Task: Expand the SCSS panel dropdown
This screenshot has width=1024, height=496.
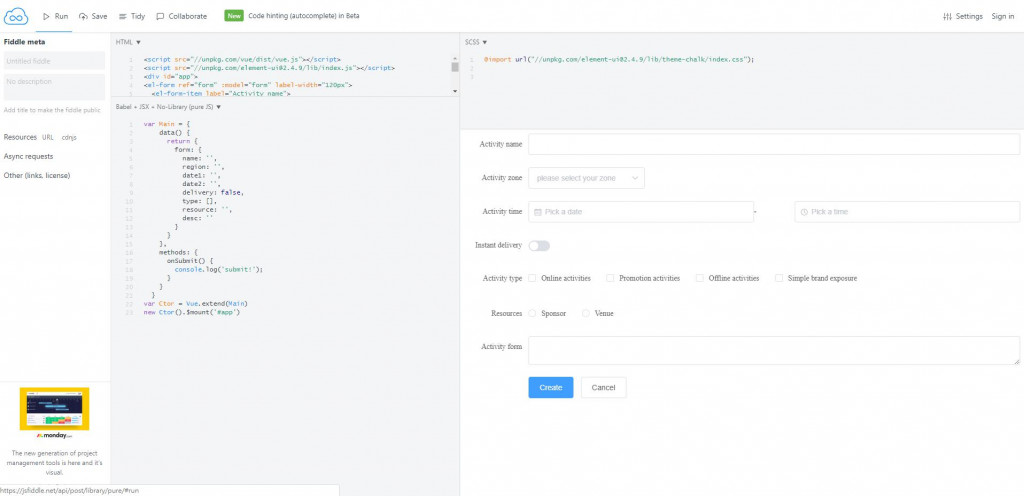Action: [475, 42]
